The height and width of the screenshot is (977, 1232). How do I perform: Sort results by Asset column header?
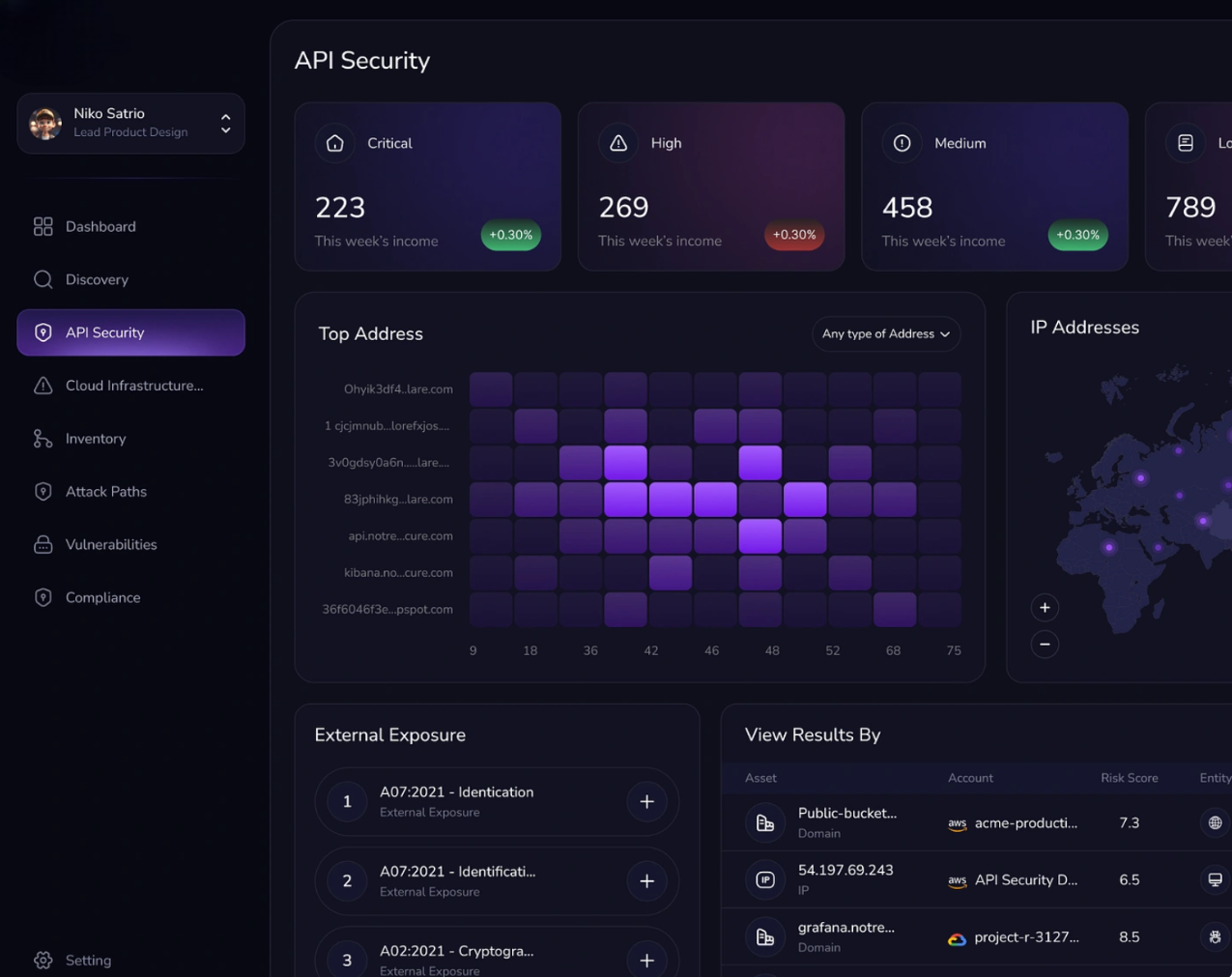(760, 778)
